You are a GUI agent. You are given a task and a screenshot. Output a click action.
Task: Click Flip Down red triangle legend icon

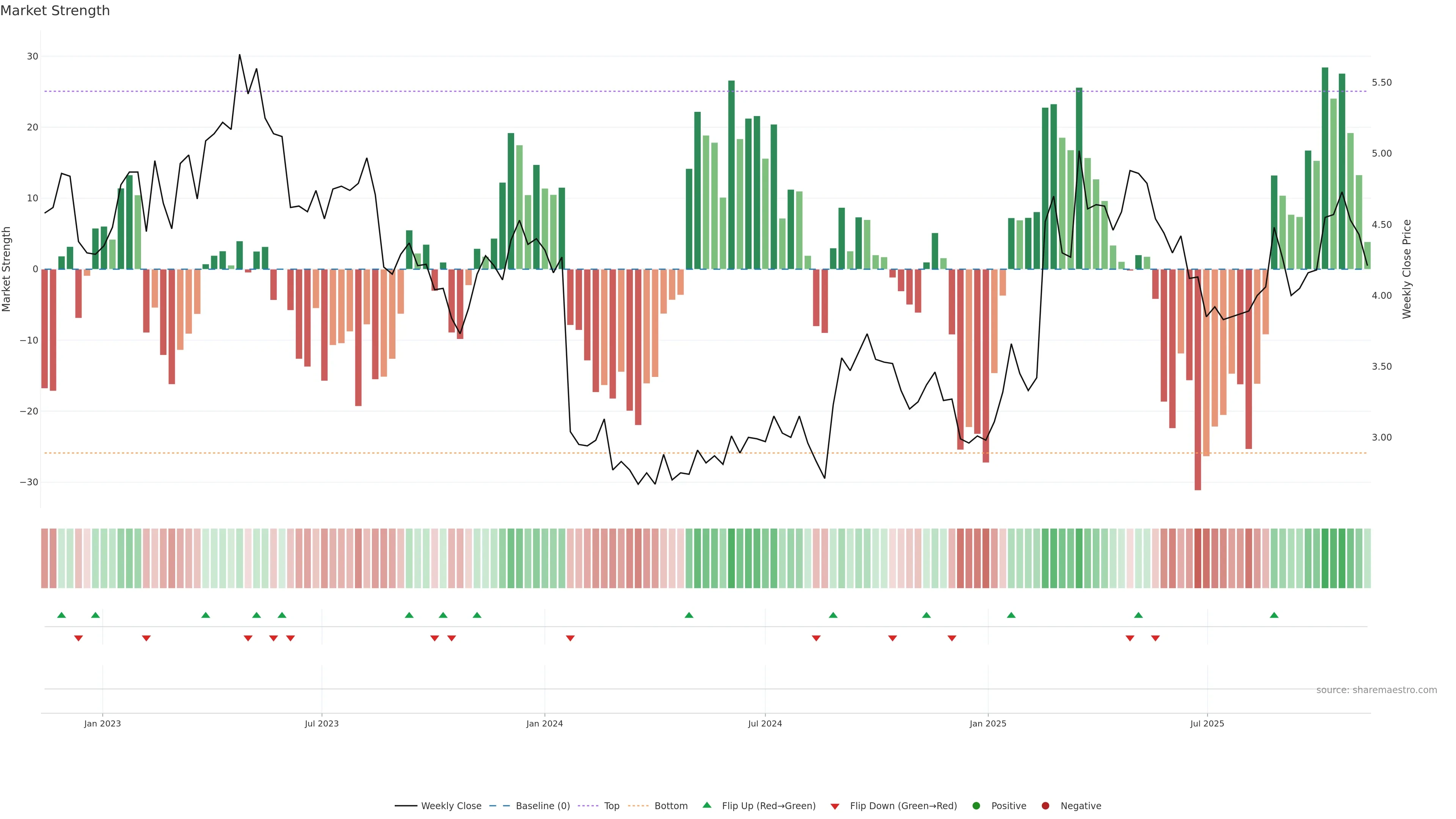(835, 806)
